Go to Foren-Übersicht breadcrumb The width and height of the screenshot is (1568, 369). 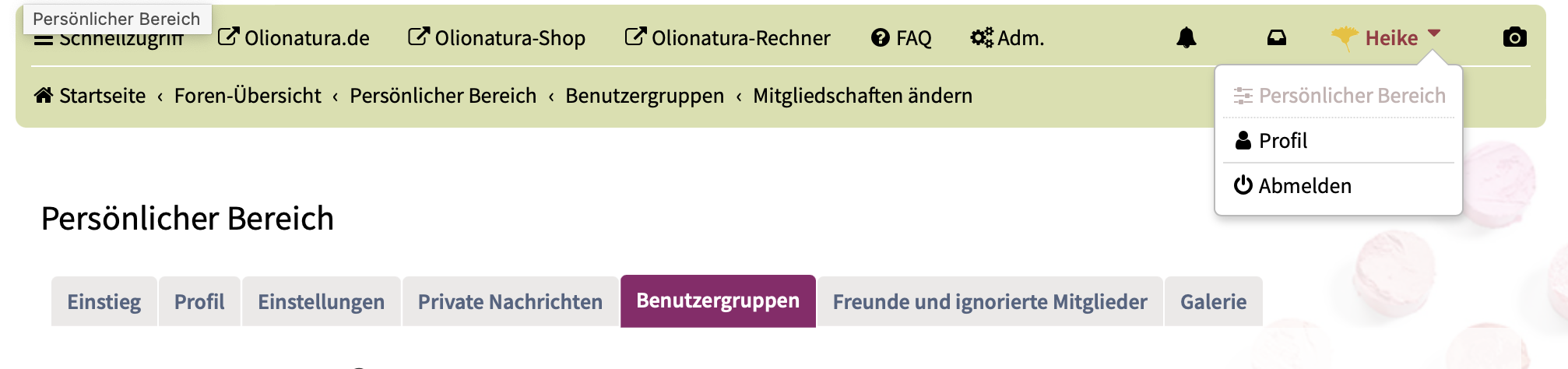tap(248, 96)
